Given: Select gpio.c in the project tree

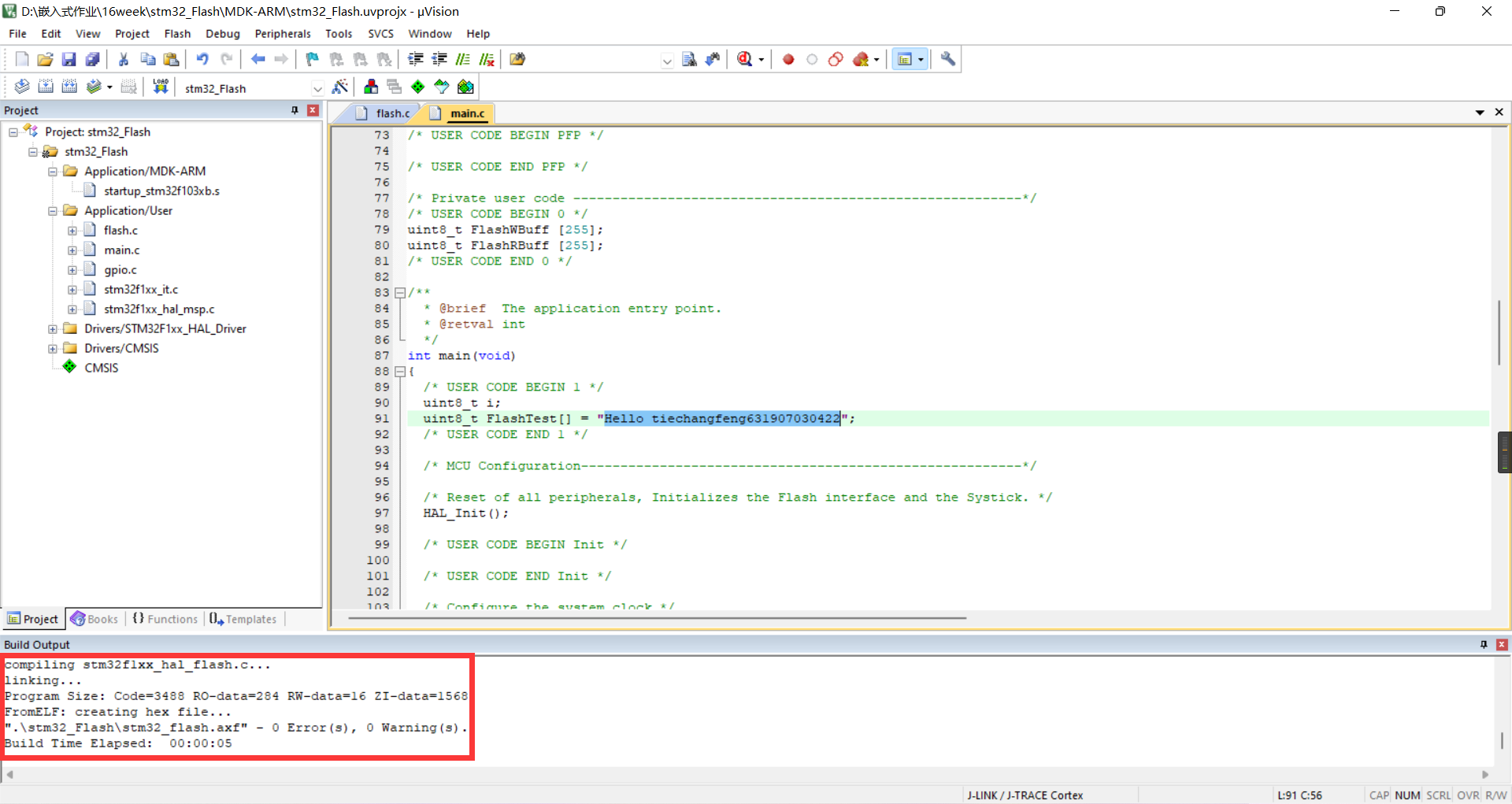Looking at the screenshot, I should point(120,270).
